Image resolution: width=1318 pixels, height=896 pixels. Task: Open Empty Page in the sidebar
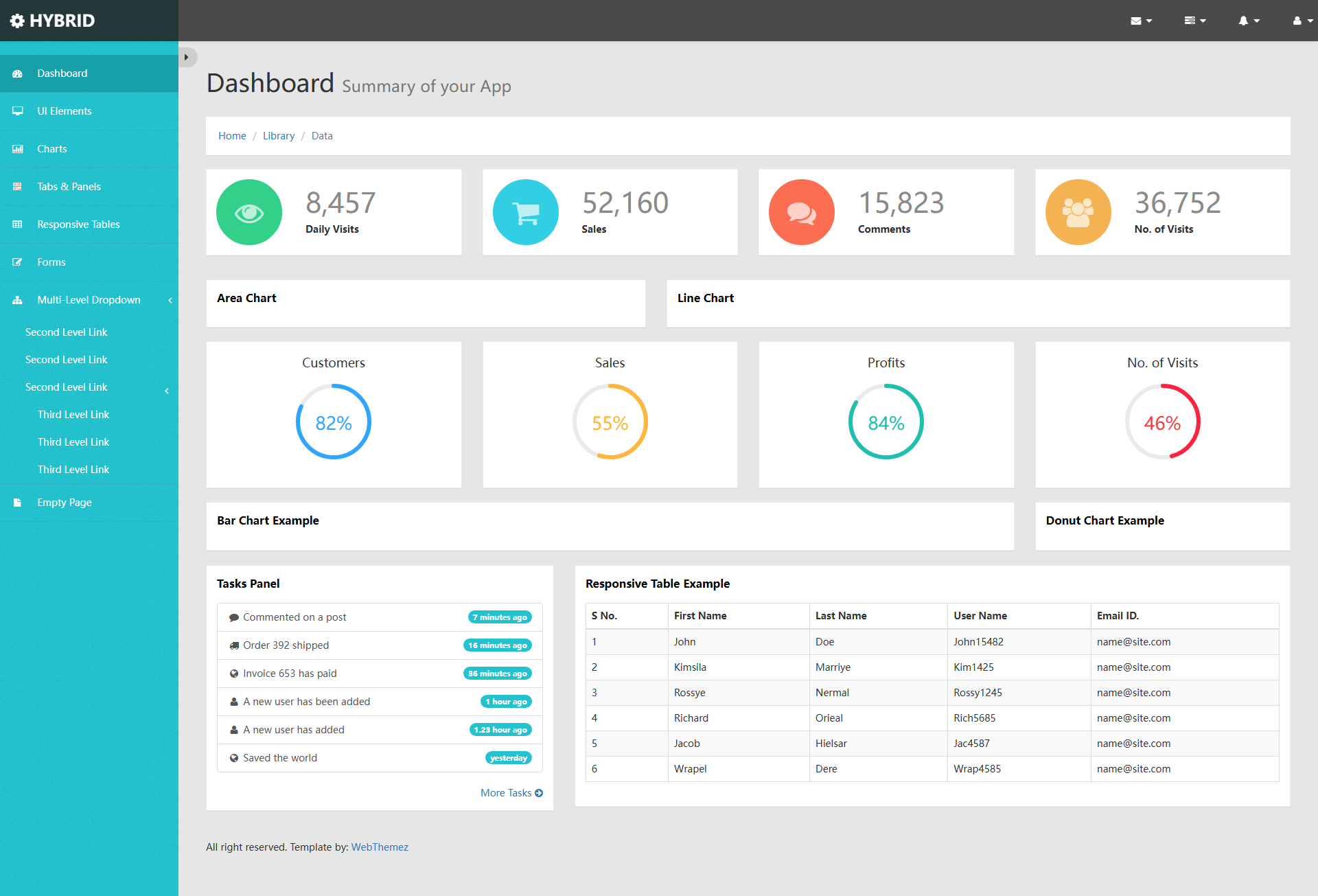tap(89, 503)
